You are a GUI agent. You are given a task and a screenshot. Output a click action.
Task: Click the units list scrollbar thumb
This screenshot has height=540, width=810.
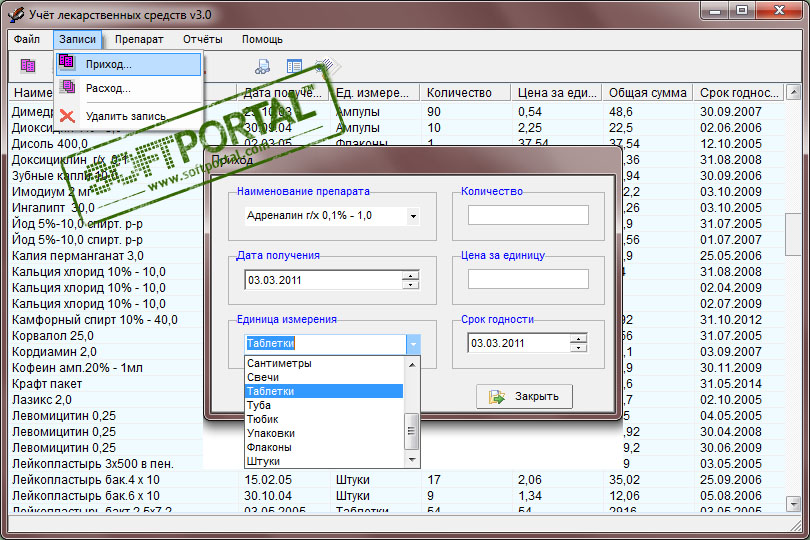click(412, 431)
